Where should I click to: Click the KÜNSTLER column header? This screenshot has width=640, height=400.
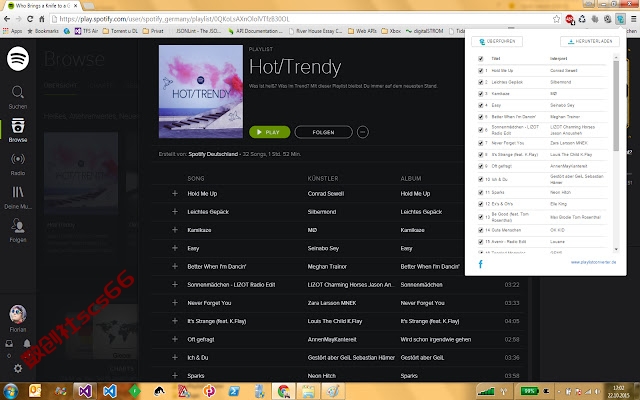pos(323,178)
